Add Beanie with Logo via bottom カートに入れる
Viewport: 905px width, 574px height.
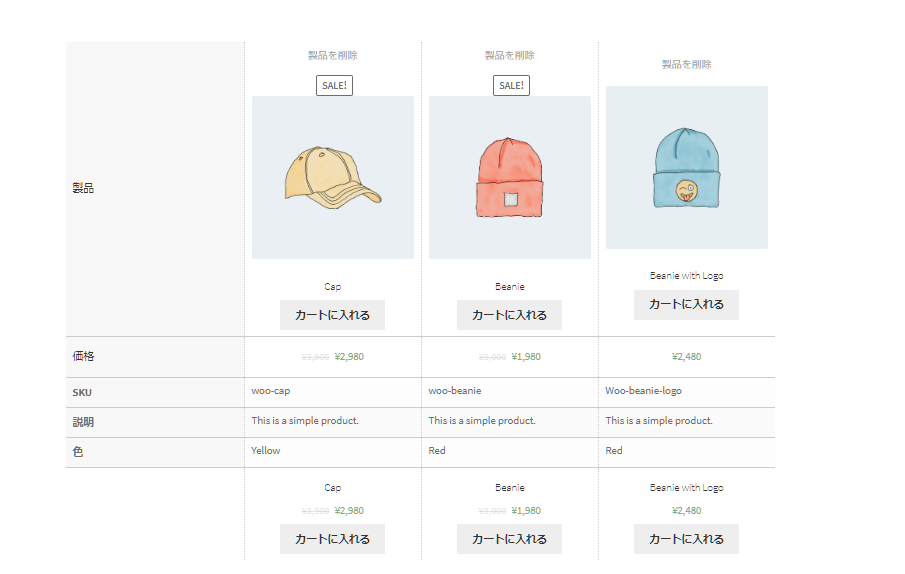(686, 539)
